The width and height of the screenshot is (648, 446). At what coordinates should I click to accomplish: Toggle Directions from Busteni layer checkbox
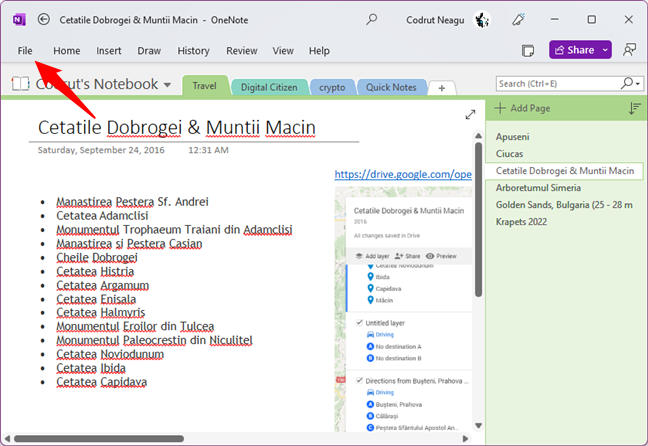[x=360, y=380]
